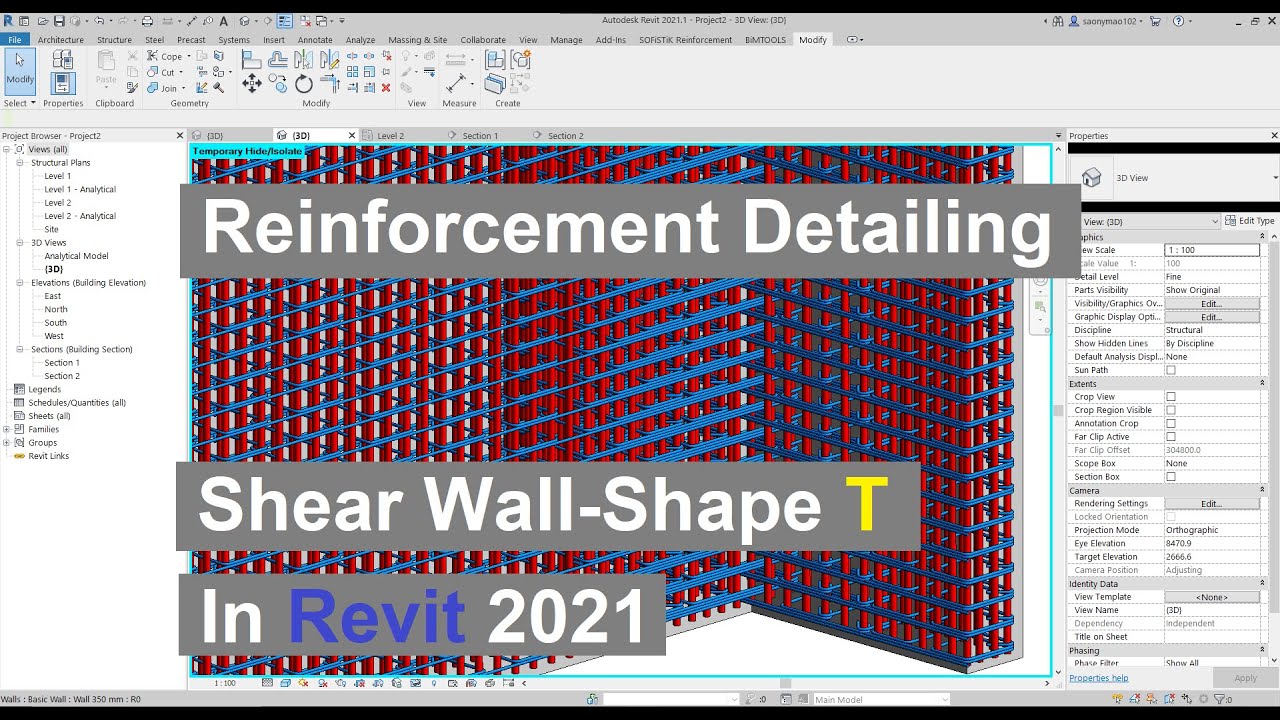Click the View Scale 1 : 100 field
1280x720 pixels.
point(1212,250)
